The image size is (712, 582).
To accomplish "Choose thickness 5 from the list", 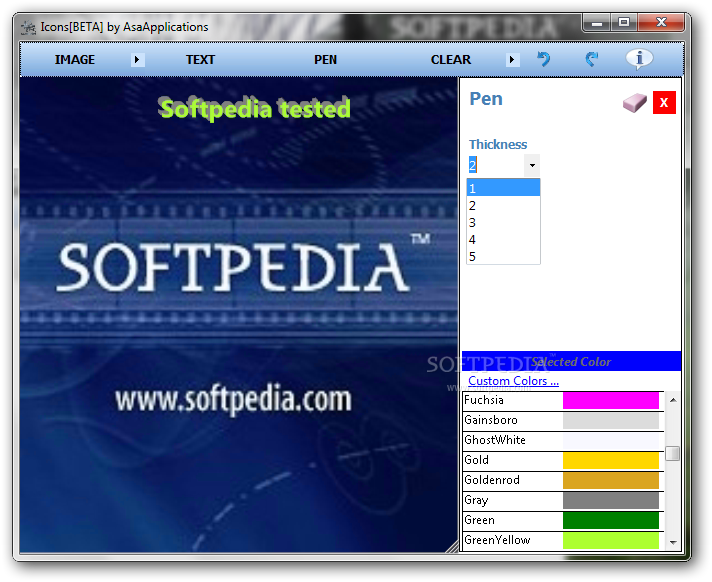I will pos(503,256).
